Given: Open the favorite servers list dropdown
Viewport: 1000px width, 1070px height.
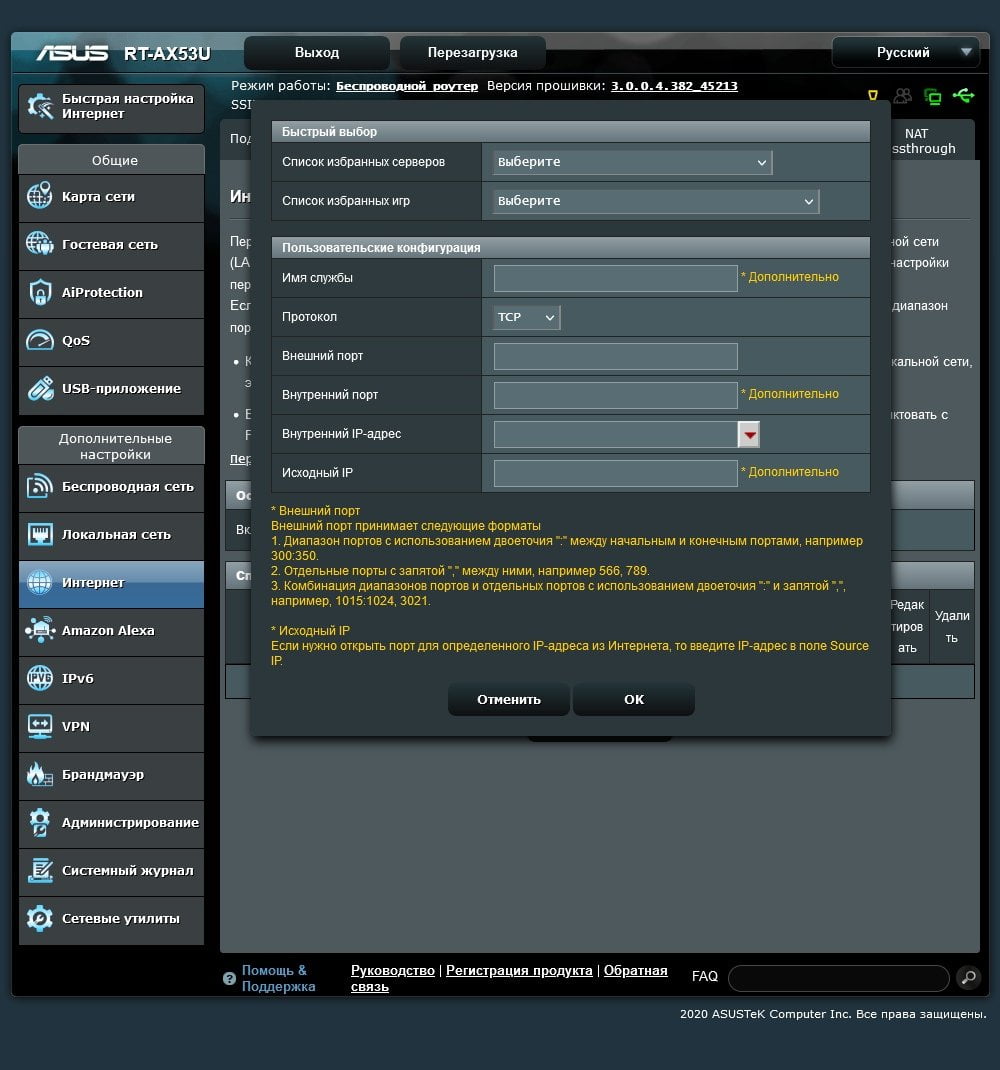Looking at the screenshot, I should click(x=632, y=162).
